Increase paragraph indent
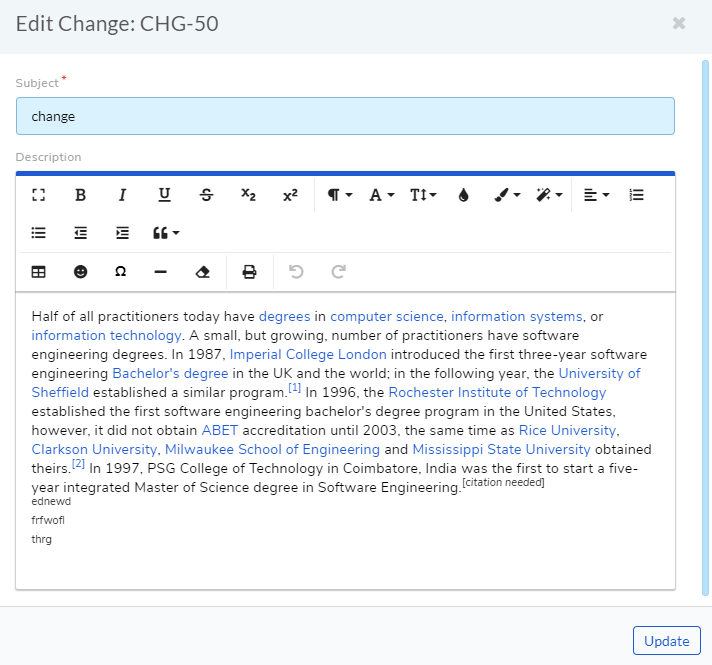 tap(122, 233)
